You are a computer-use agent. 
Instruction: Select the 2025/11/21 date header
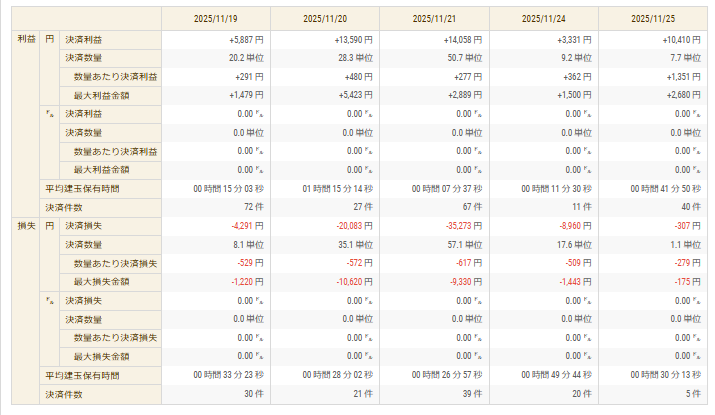(435, 19)
